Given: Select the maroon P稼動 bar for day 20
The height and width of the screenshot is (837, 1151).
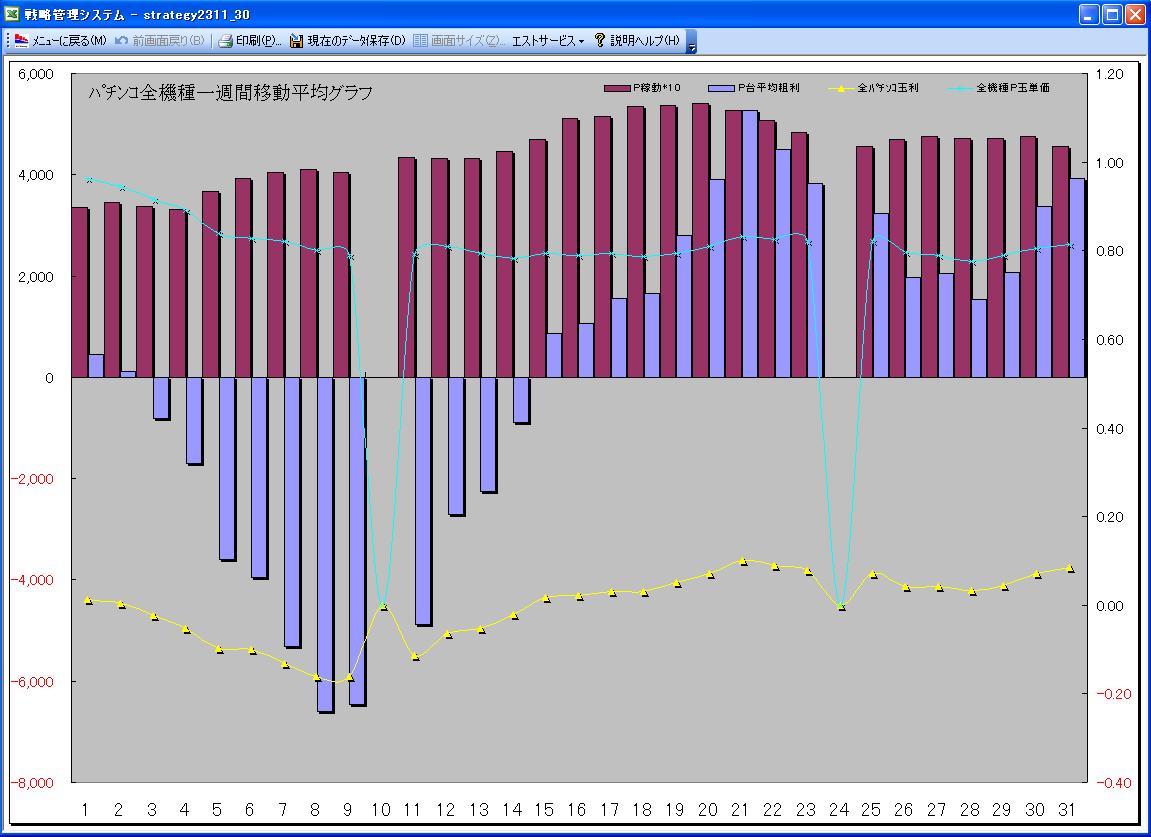Looking at the screenshot, I should [701, 240].
